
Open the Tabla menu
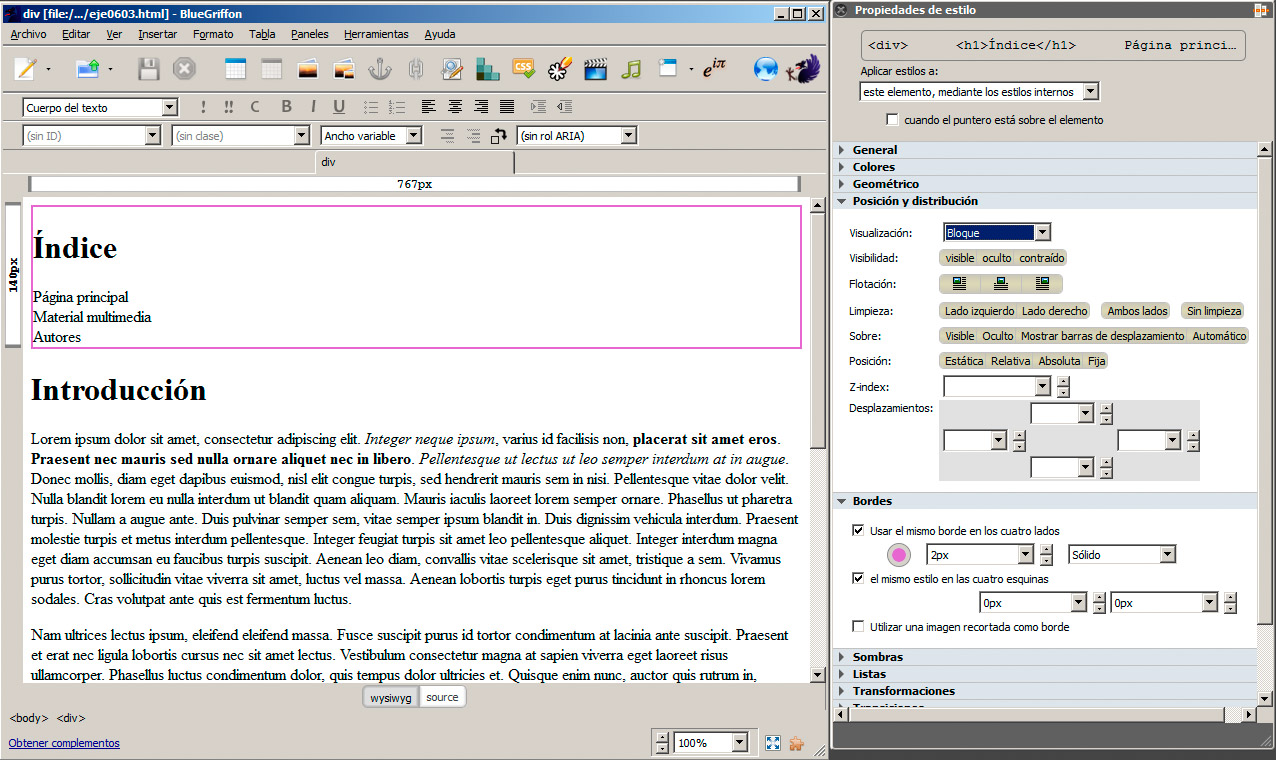tap(262, 34)
